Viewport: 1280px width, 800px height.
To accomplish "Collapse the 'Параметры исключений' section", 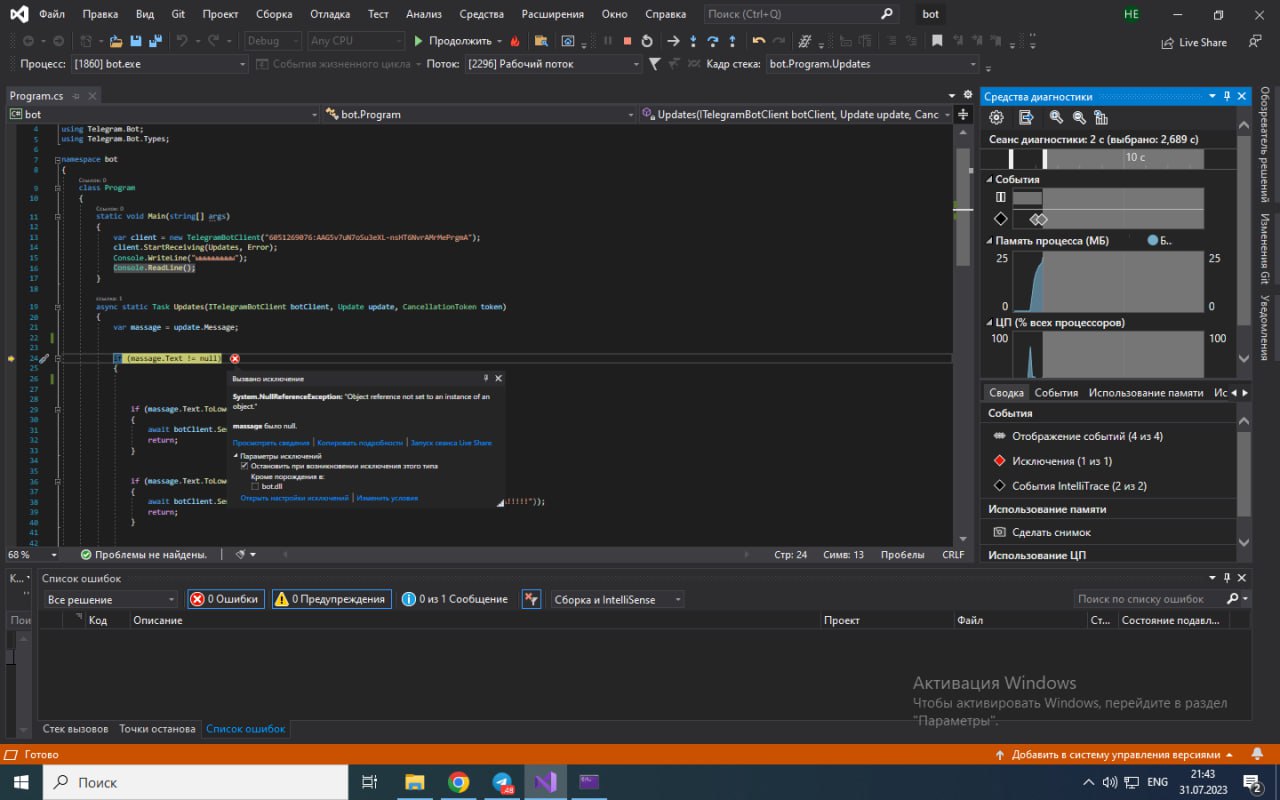I will click(236, 456).
